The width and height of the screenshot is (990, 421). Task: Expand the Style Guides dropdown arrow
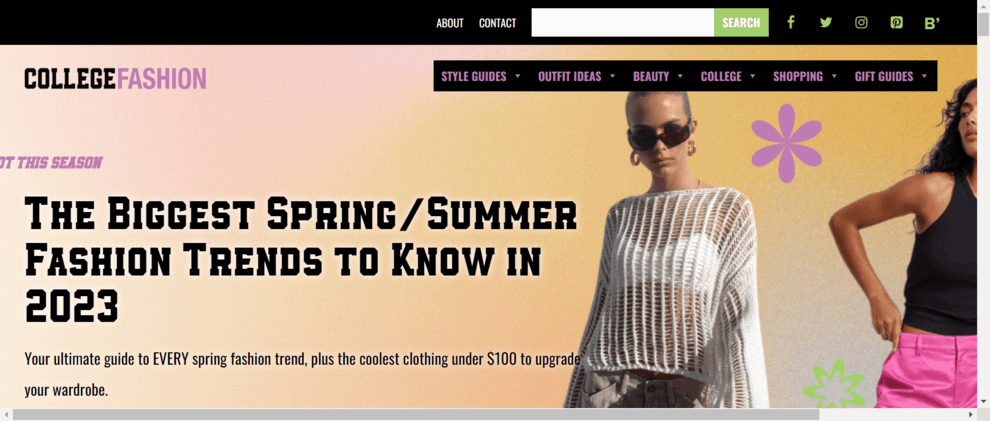(518, 76)
